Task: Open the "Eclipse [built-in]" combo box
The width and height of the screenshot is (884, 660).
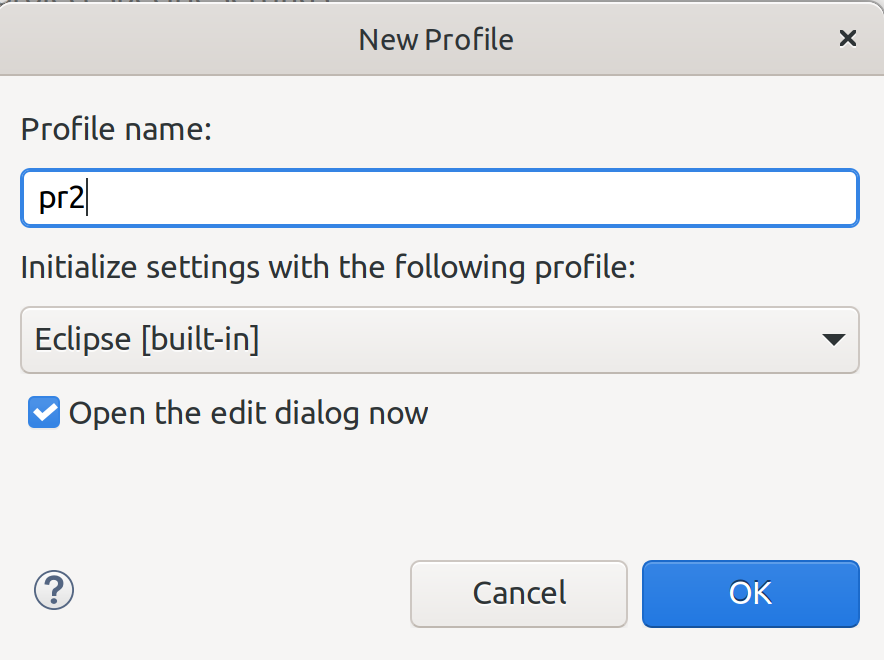Action: pyautogui.click(x=440, y=340)
